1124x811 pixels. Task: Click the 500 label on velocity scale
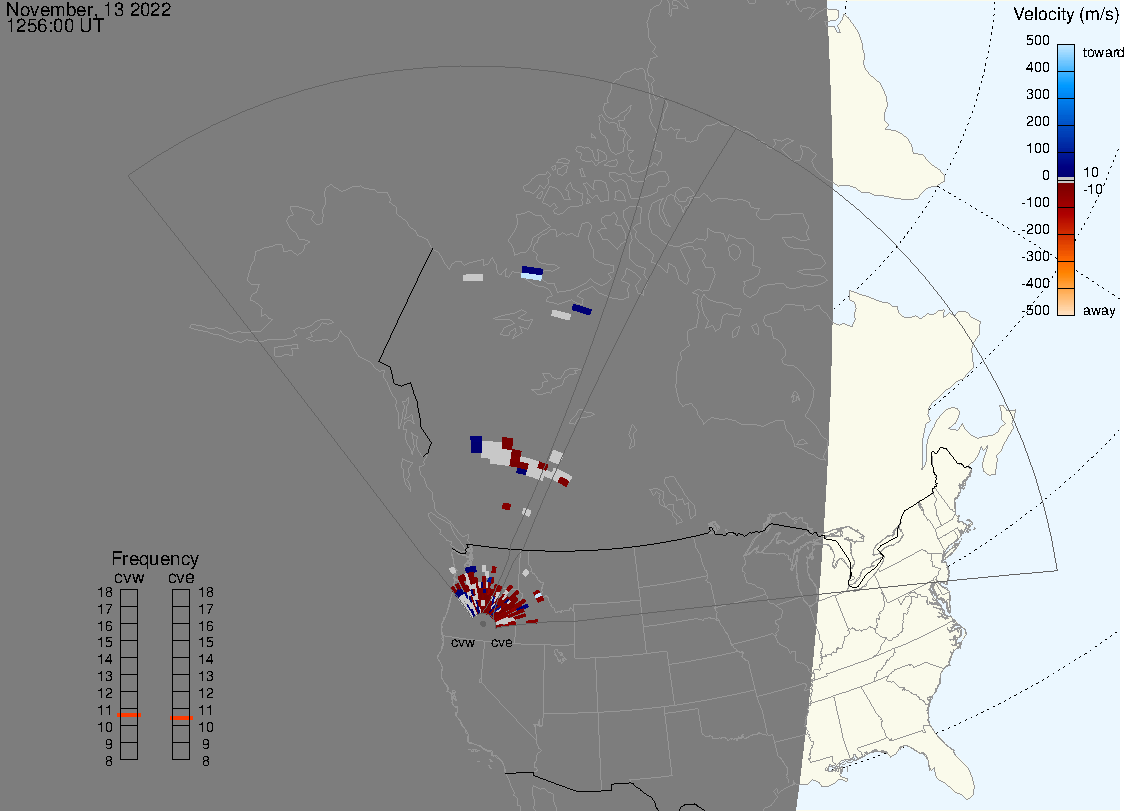(x=1037, y=41)
